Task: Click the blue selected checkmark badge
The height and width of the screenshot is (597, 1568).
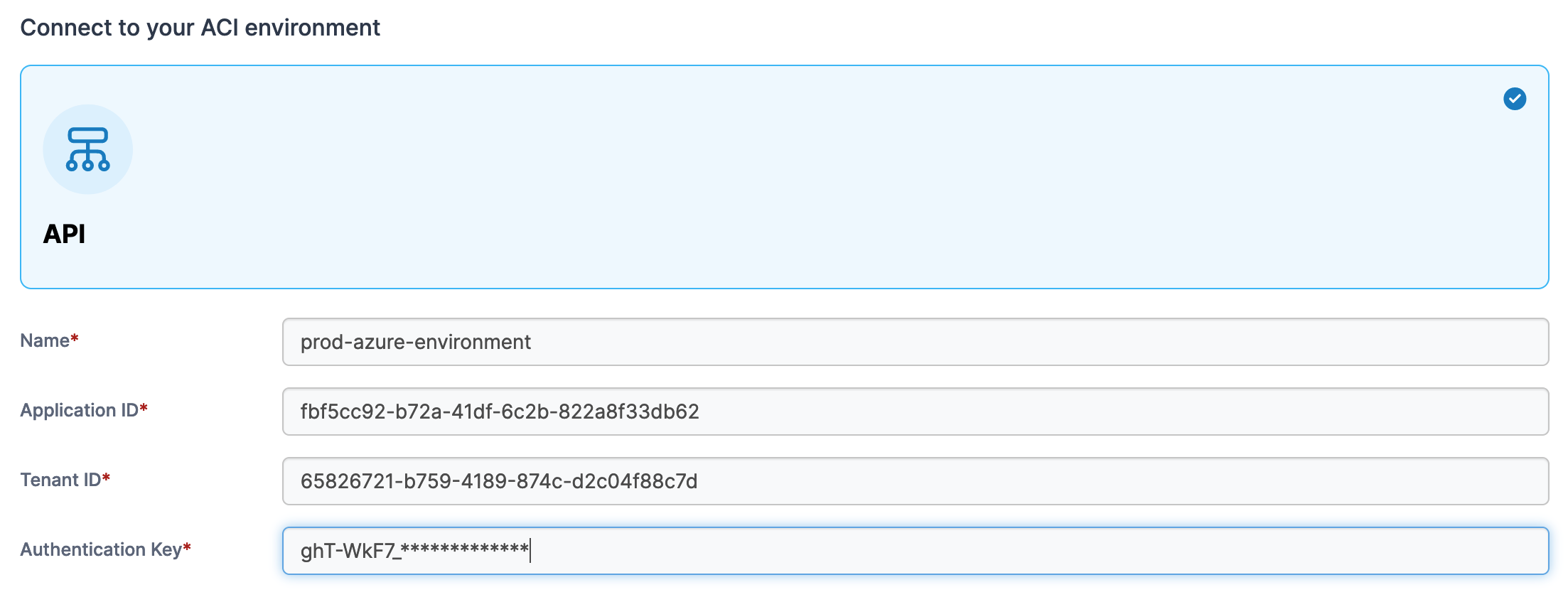Action: [1514, 99]
